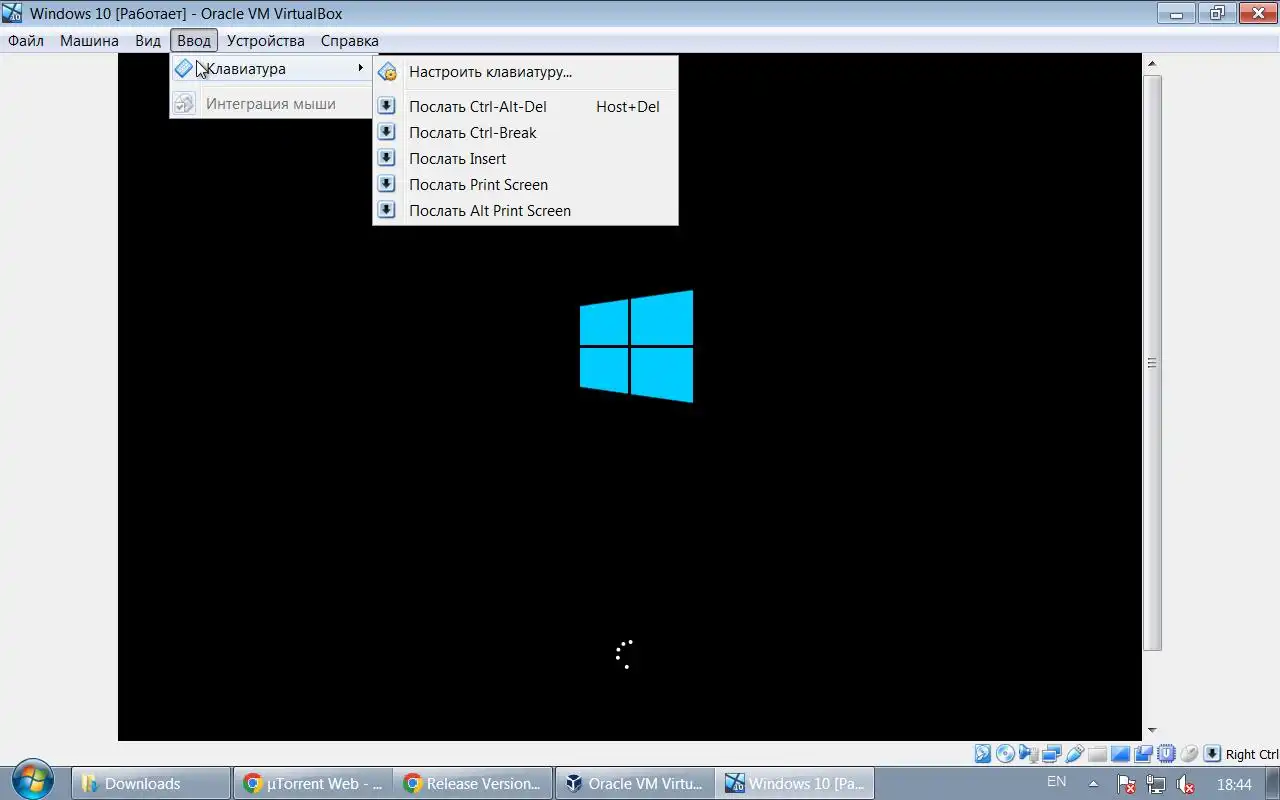Screen dimensions: 1280x800
Task: Click the Right Ctrl host key label
Action: point(1252,755)
